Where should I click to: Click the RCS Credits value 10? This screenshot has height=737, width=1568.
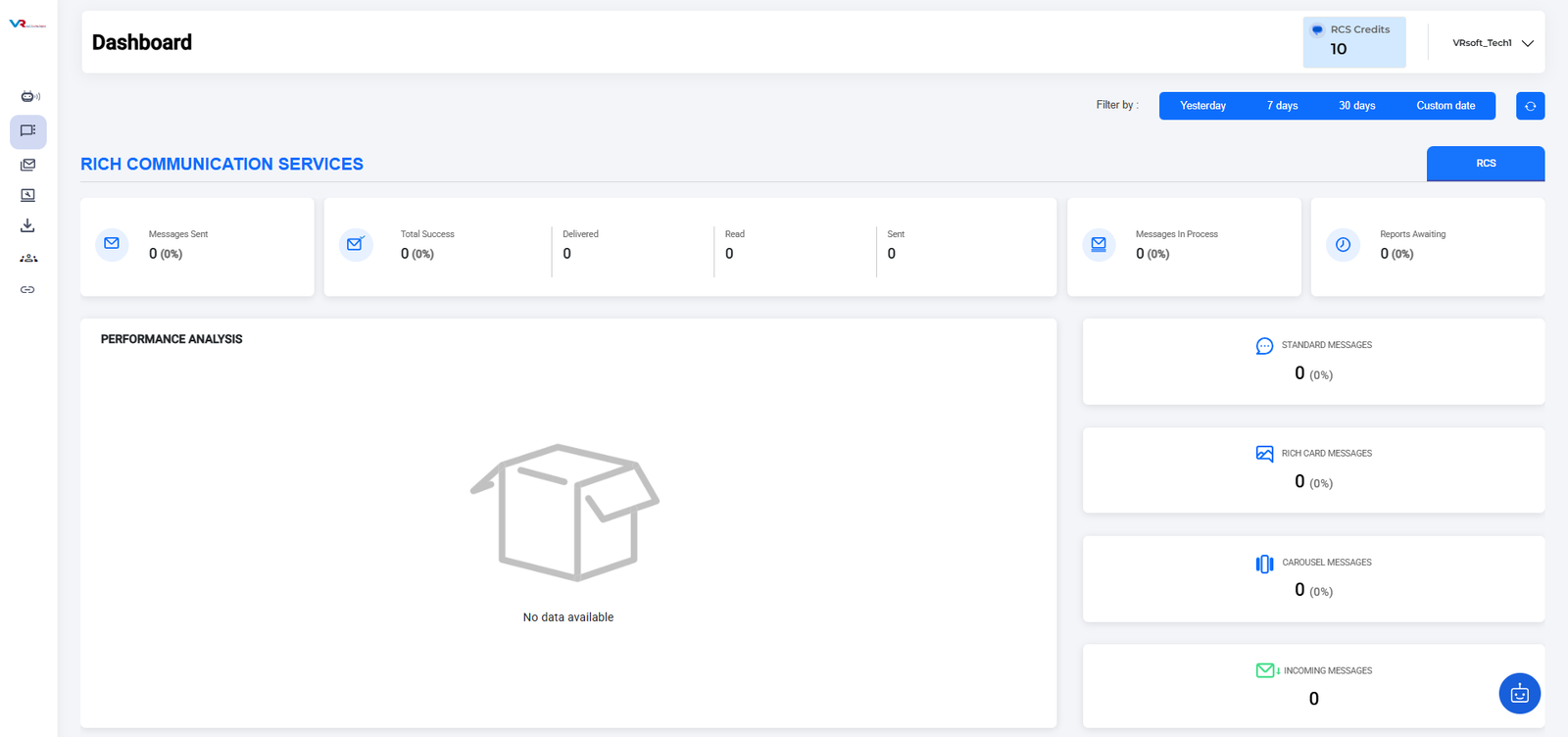pos(1339,49)
